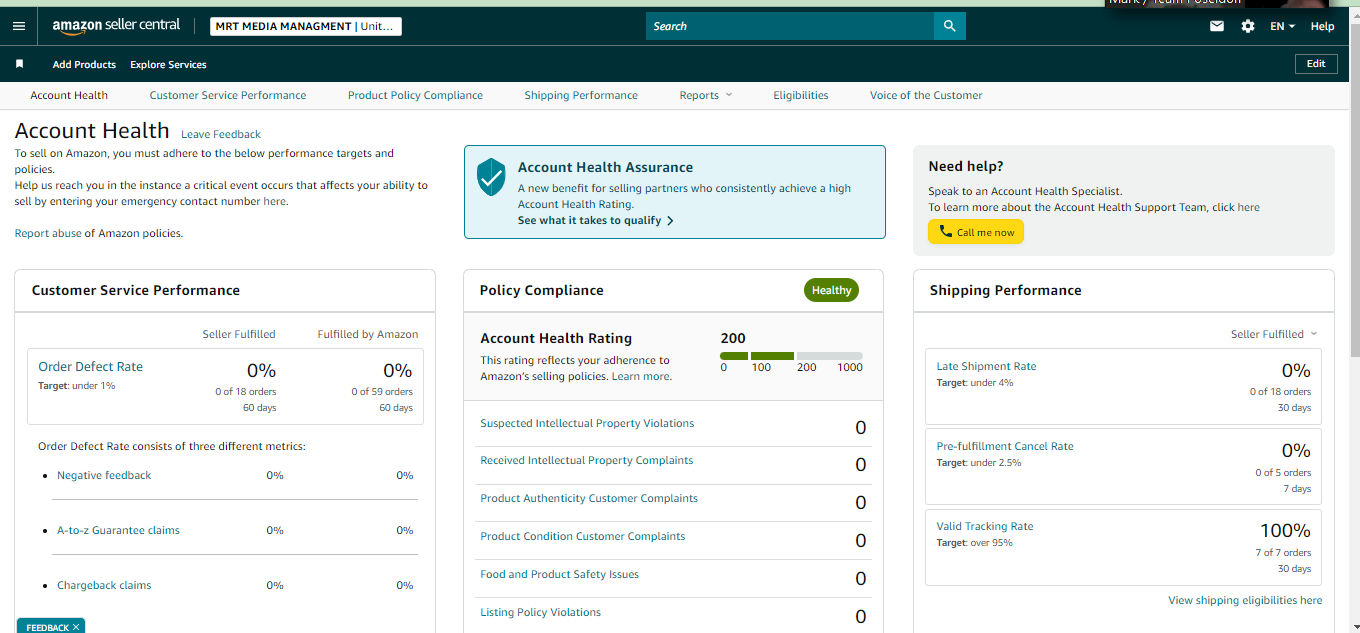Click into the Search input field

790,26
